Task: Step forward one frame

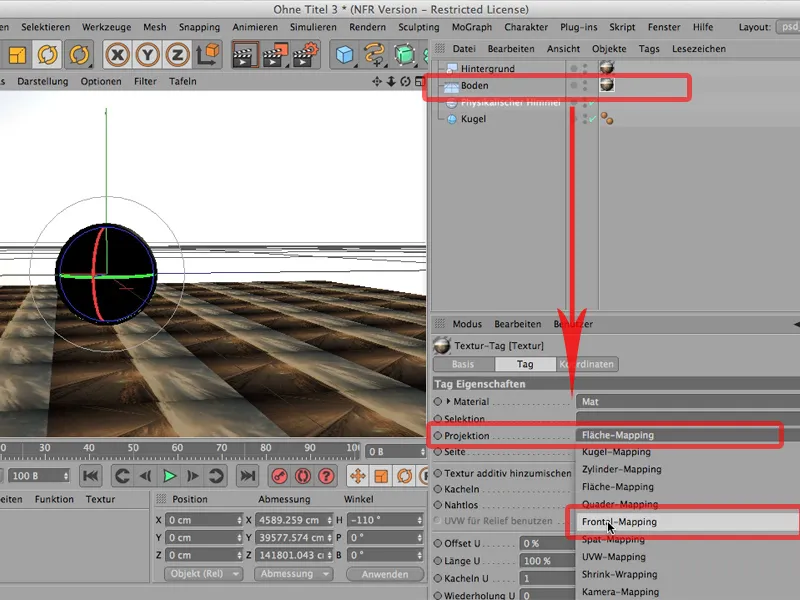Action: pyautogui.click(x=193, y=476)
